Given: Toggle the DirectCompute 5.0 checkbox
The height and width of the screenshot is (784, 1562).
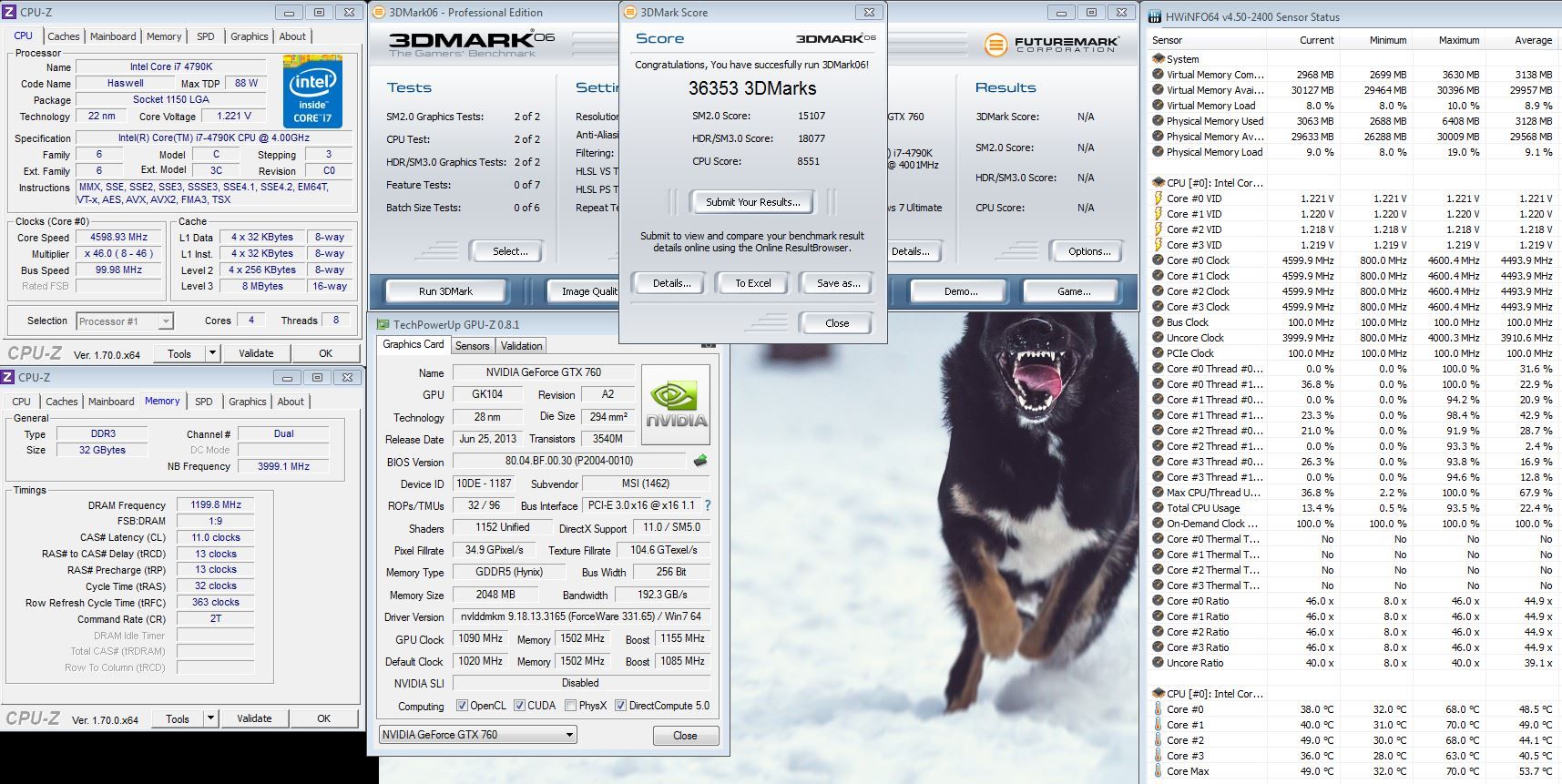Looking at the screenshot, I should pyautogui.click(x=620, y=706).
